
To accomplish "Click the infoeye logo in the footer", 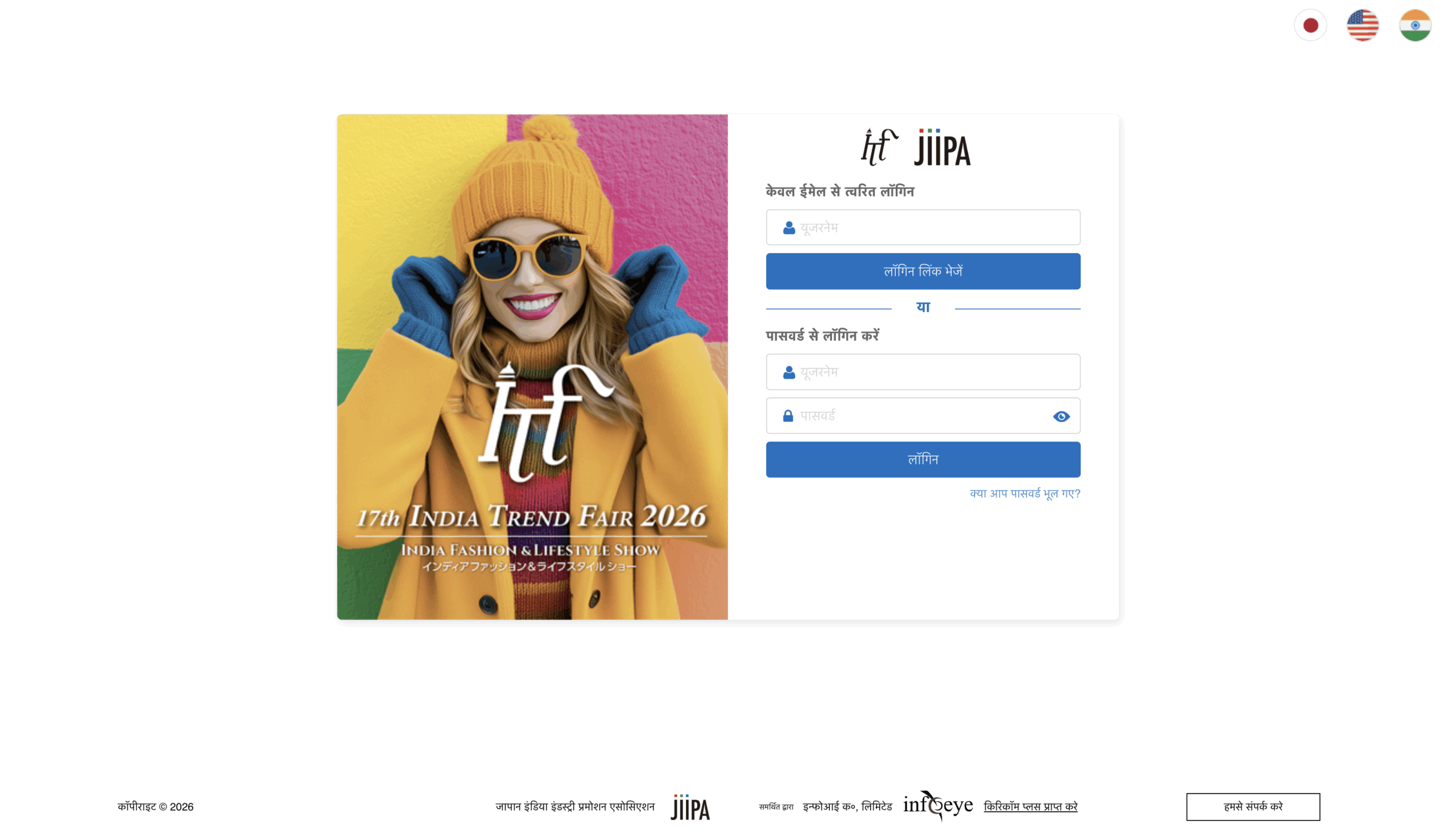I will [x=938, y=806].
